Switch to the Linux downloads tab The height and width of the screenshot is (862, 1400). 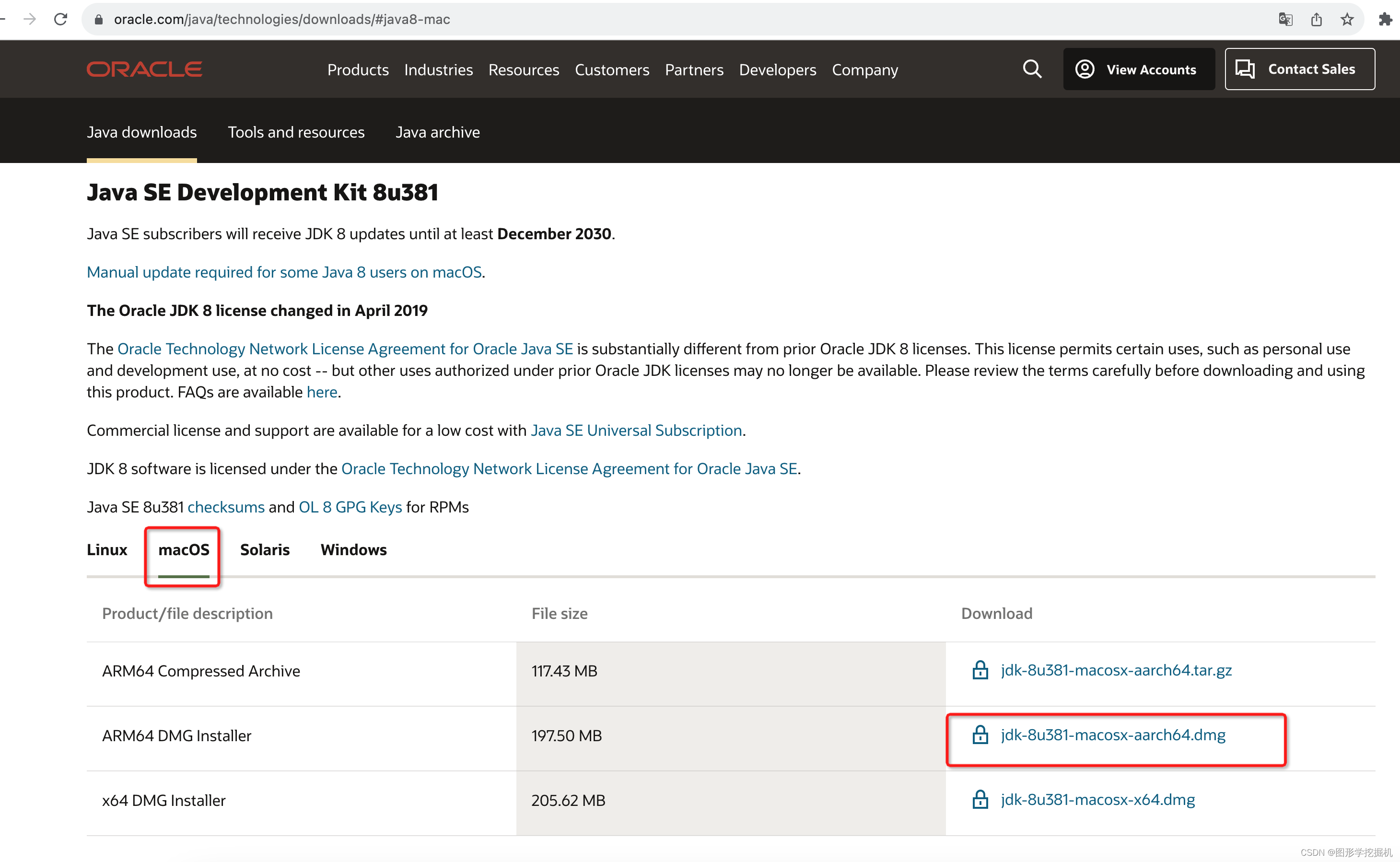tap(106, 549)
